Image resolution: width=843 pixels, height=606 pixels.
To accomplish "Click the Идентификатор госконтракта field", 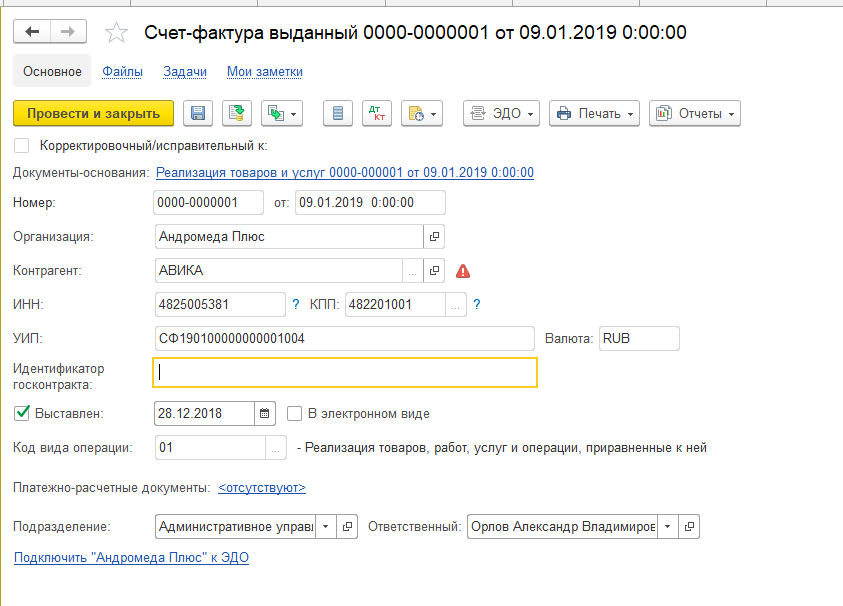I will [x=345, y=372].
